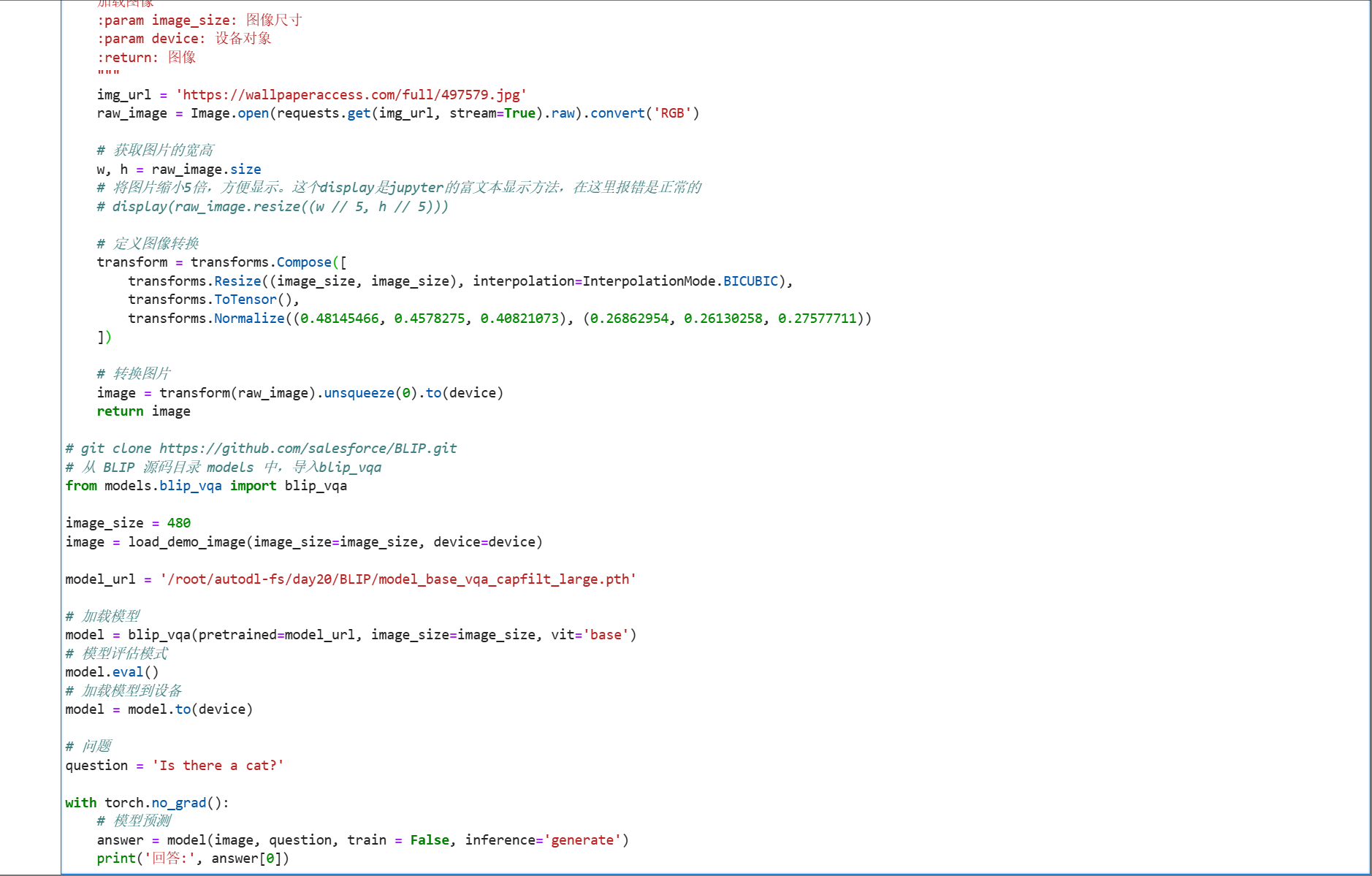1372x876 pixels.
Task: Click the image_size value 480
Action: [x=178, y=523]
